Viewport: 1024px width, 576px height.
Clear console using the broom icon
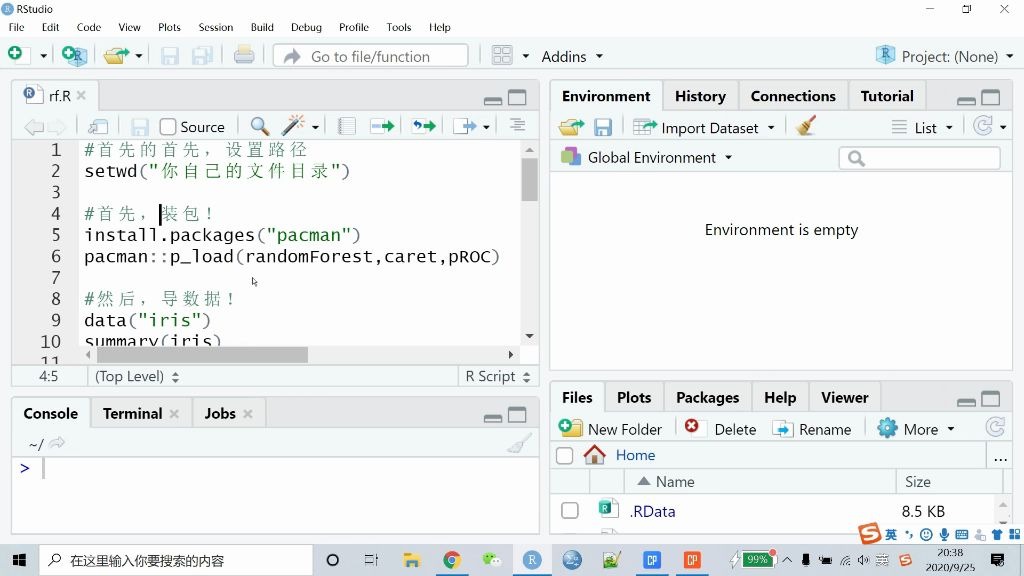click(519, 444)
